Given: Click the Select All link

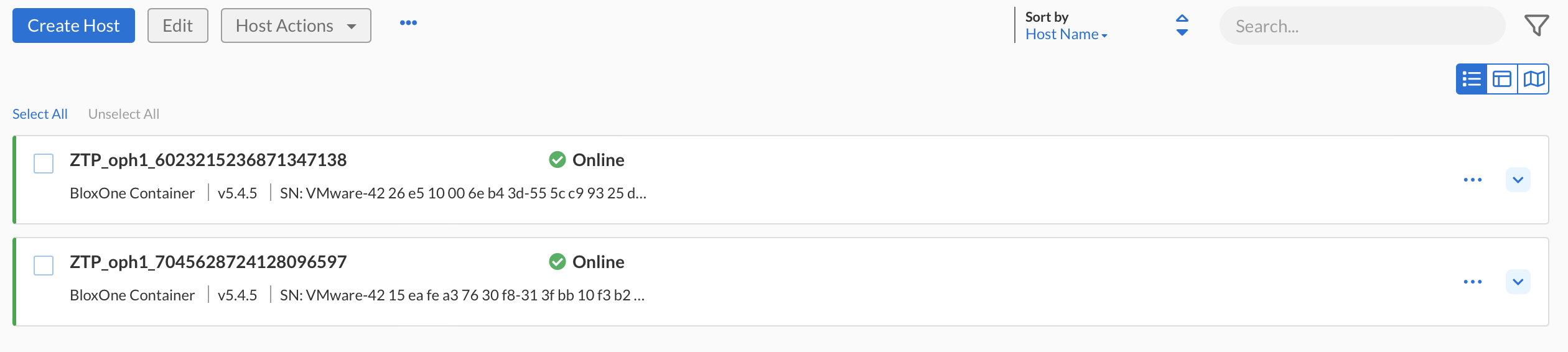Looking at the screenshot, I should click(40, 114).
